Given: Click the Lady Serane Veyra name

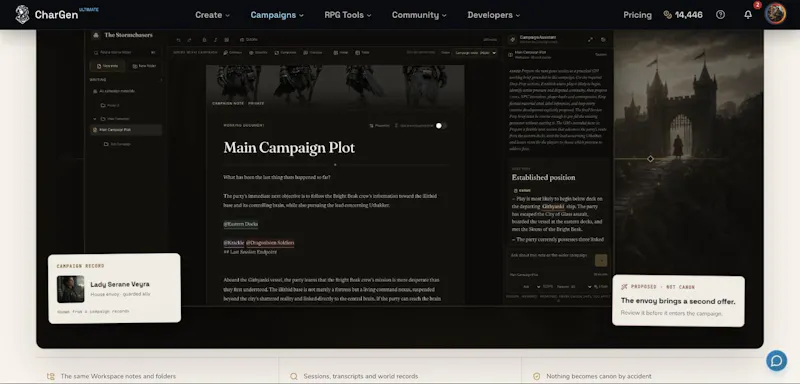Looking at the screenshot, I should (x=120, y=284).
